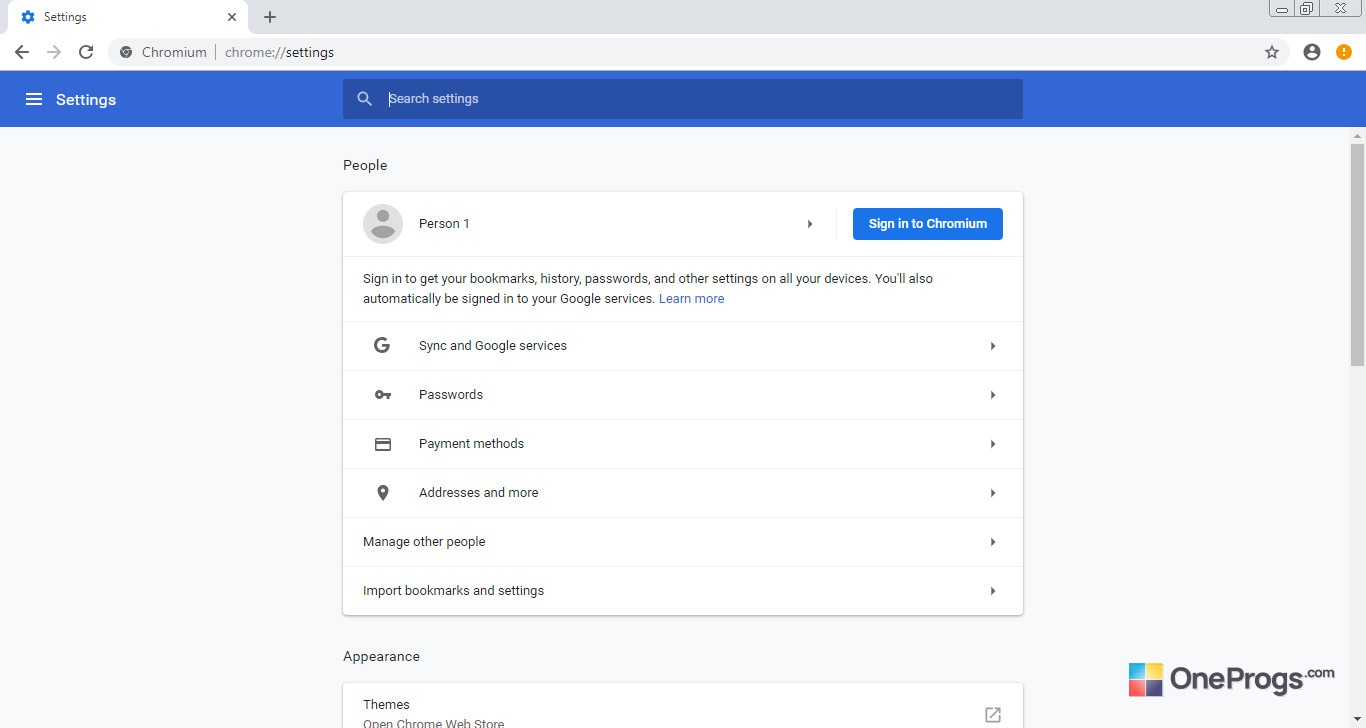Click the Person 1 avatar picture

(x=383, y=224)
